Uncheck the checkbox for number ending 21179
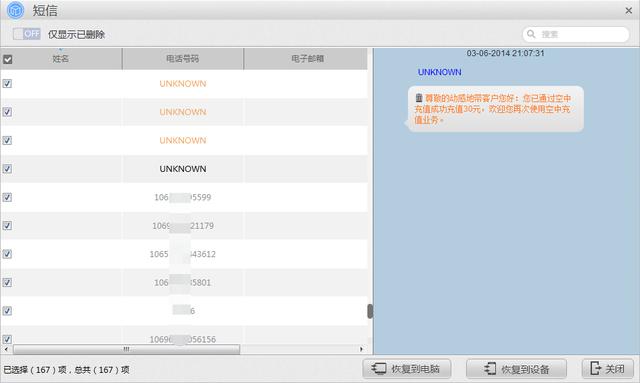640x383 pixels. click(x=7, y=225)
